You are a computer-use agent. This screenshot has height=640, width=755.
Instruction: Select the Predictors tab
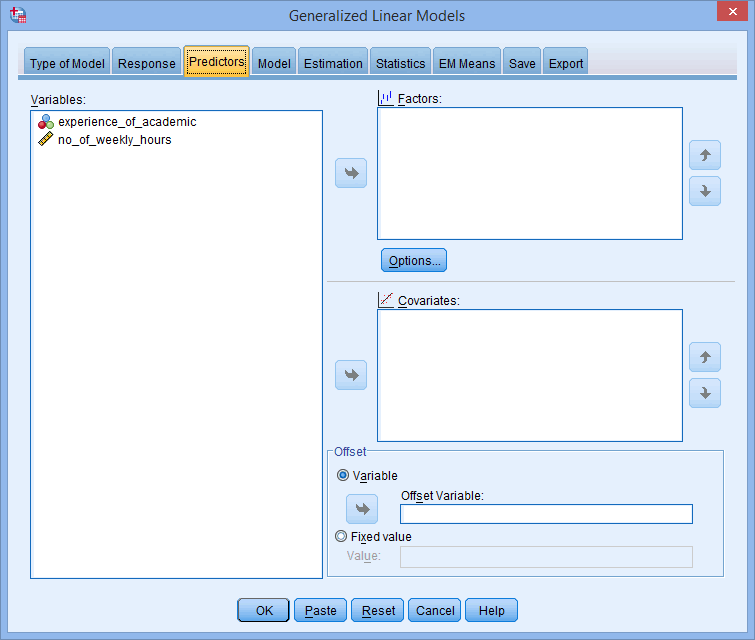pyautogui.click(x=216, y=61)
